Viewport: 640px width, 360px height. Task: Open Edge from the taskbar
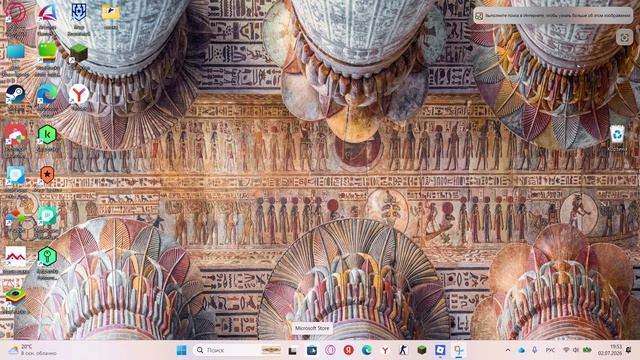tap(367, 350)
